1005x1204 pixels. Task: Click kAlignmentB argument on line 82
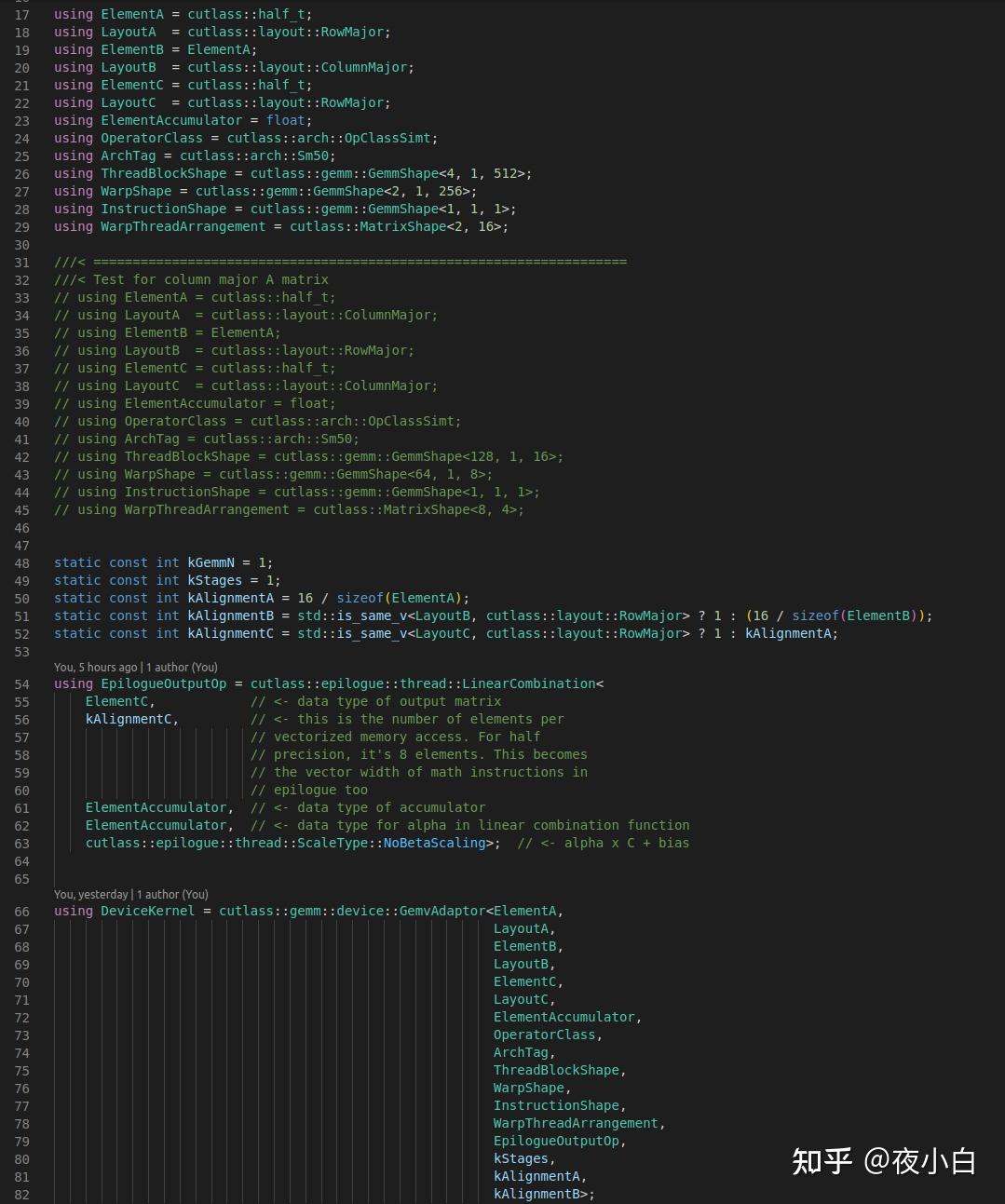536,1194
